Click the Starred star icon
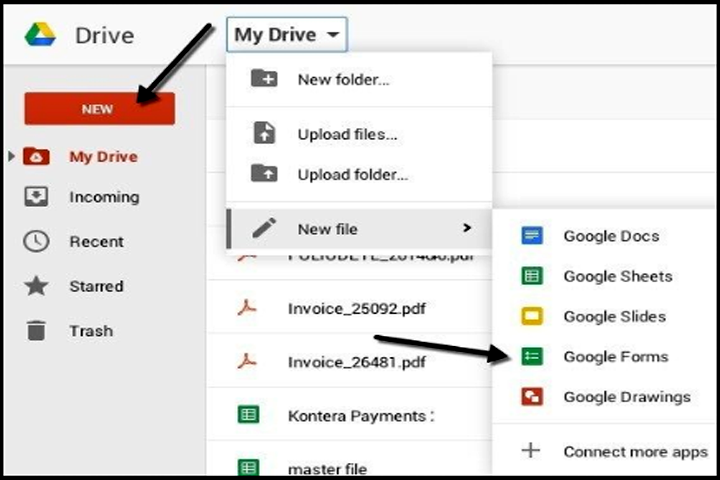The height and width of the screenshot is (480, 720). click(36, 286)
